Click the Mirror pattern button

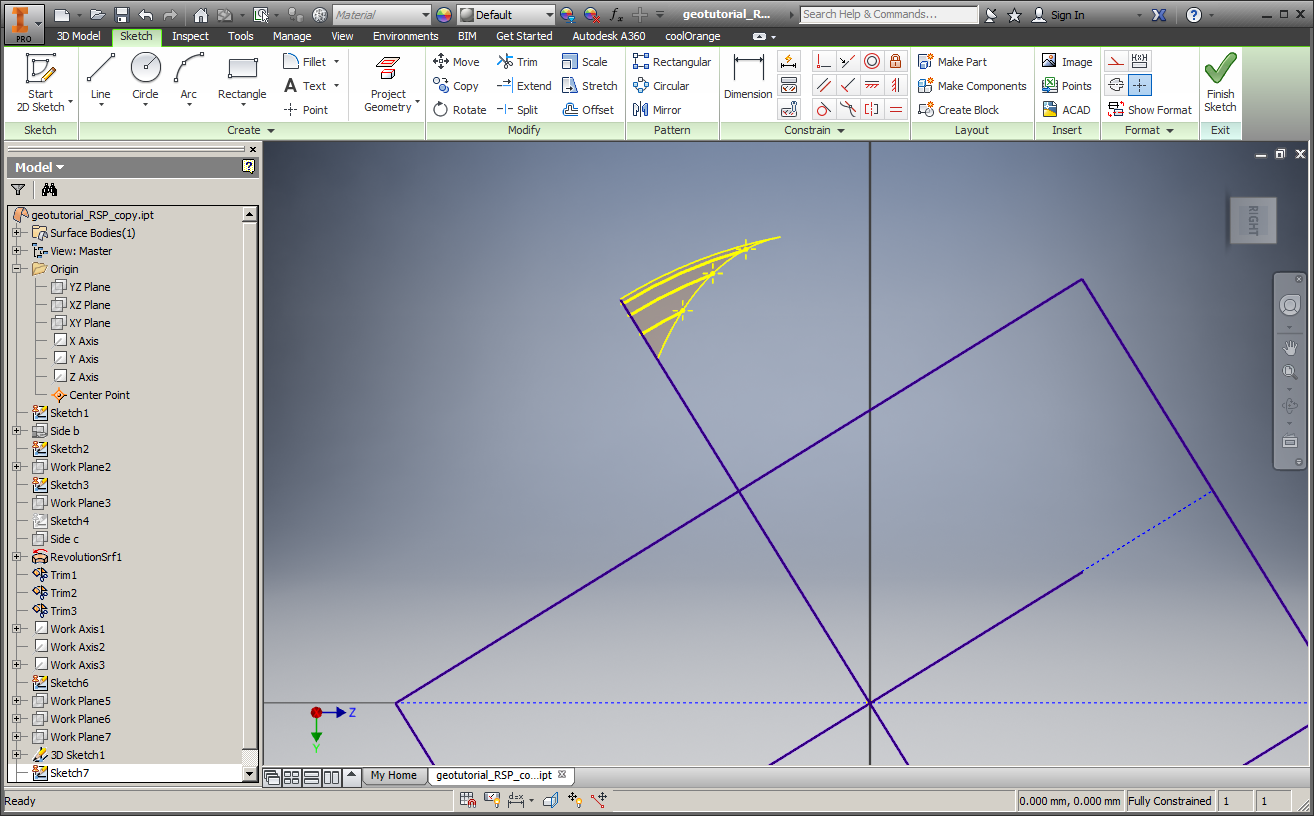click(657, 110)
